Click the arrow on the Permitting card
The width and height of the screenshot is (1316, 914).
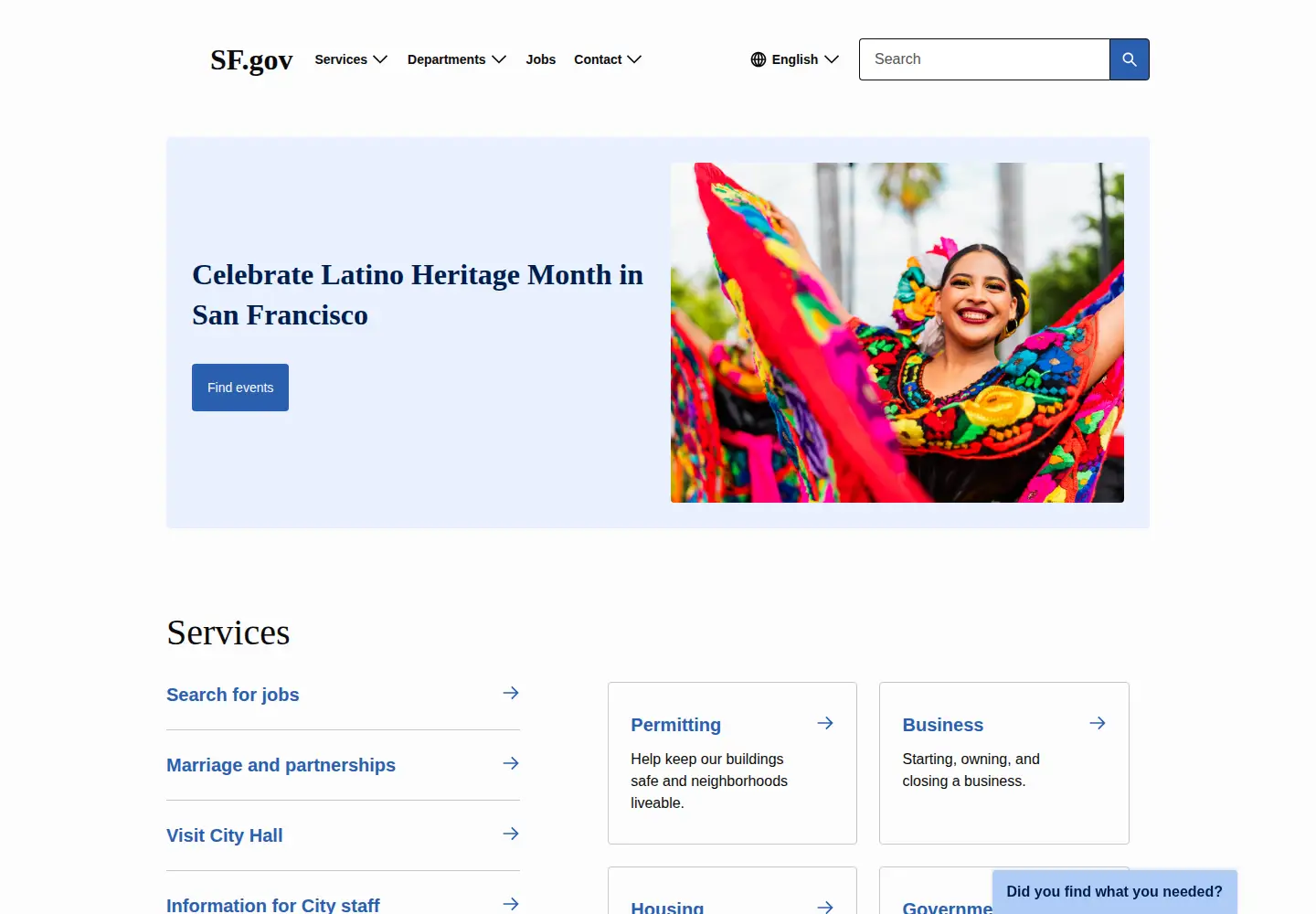point(825,723)
